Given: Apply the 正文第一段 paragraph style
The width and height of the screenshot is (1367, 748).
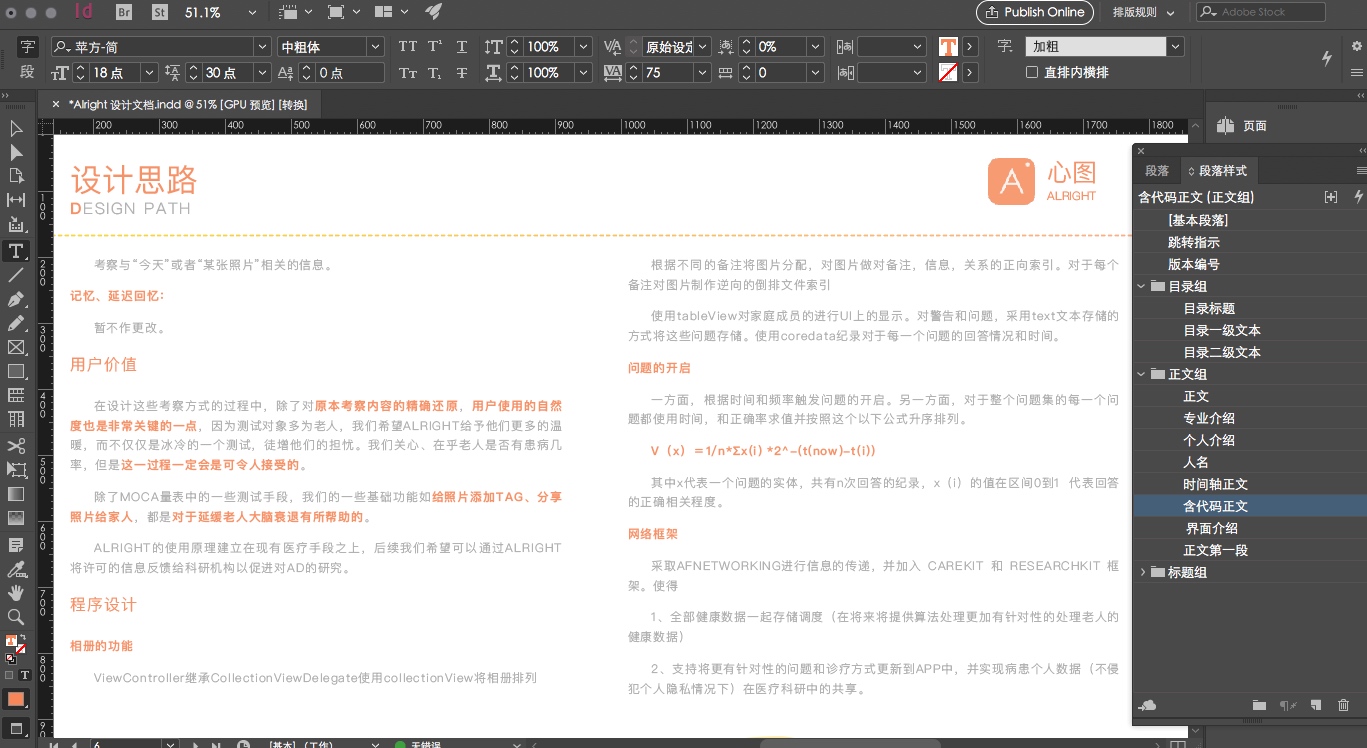Looking at the screenshot, I should click(x=1249, y=551).
